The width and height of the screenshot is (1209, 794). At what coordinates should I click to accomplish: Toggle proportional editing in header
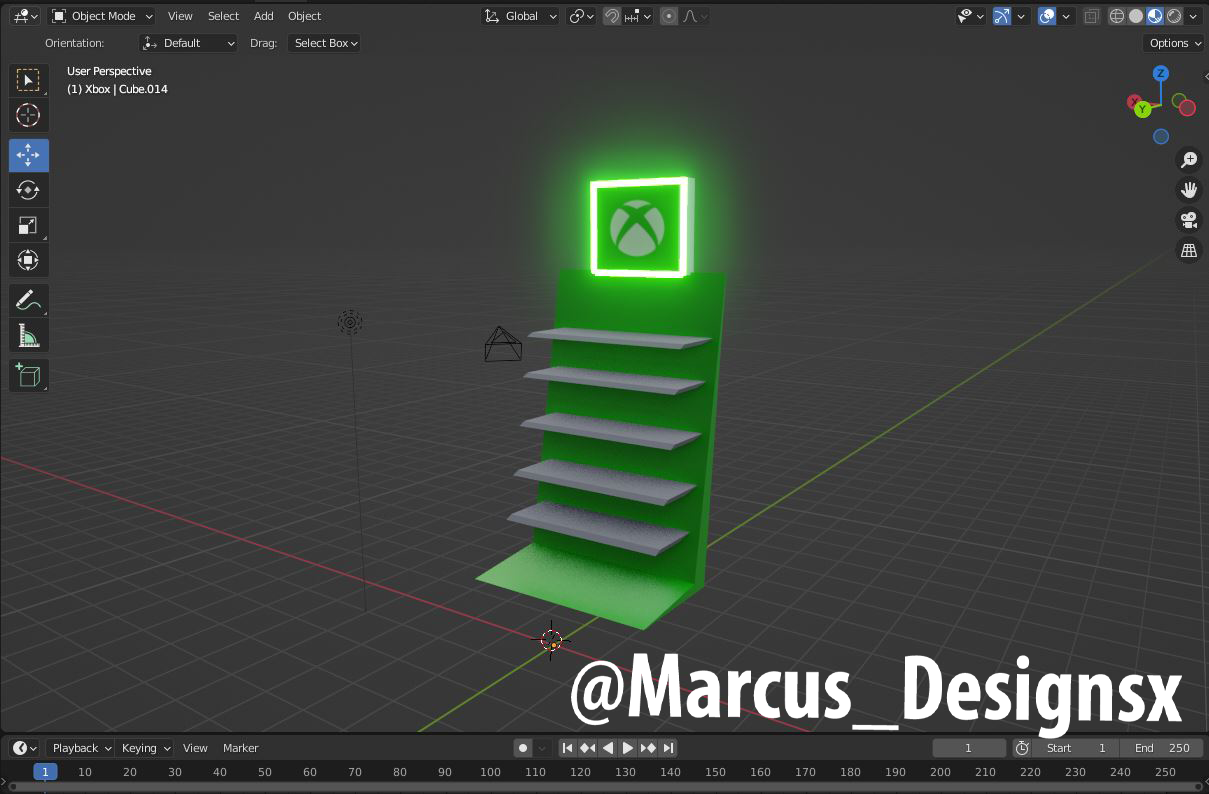669,16
